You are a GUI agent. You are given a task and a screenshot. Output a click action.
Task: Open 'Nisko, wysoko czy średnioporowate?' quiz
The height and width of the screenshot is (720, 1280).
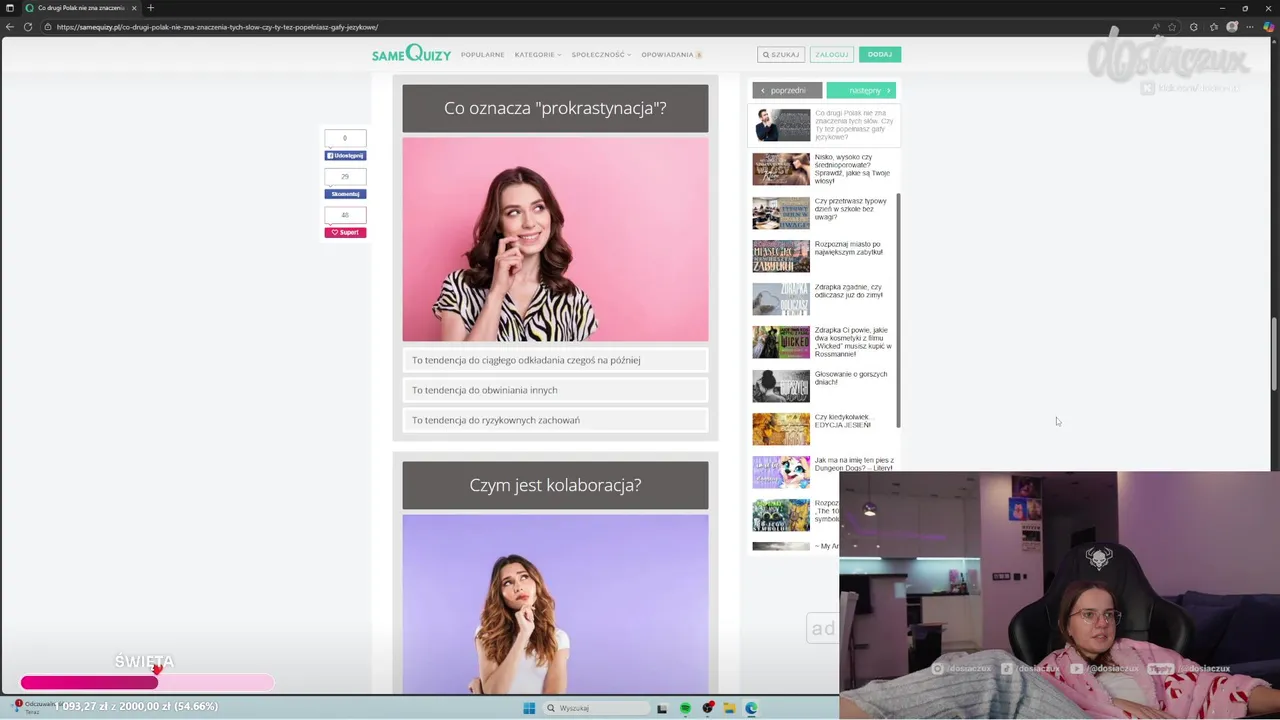click(x=852, y=169)
